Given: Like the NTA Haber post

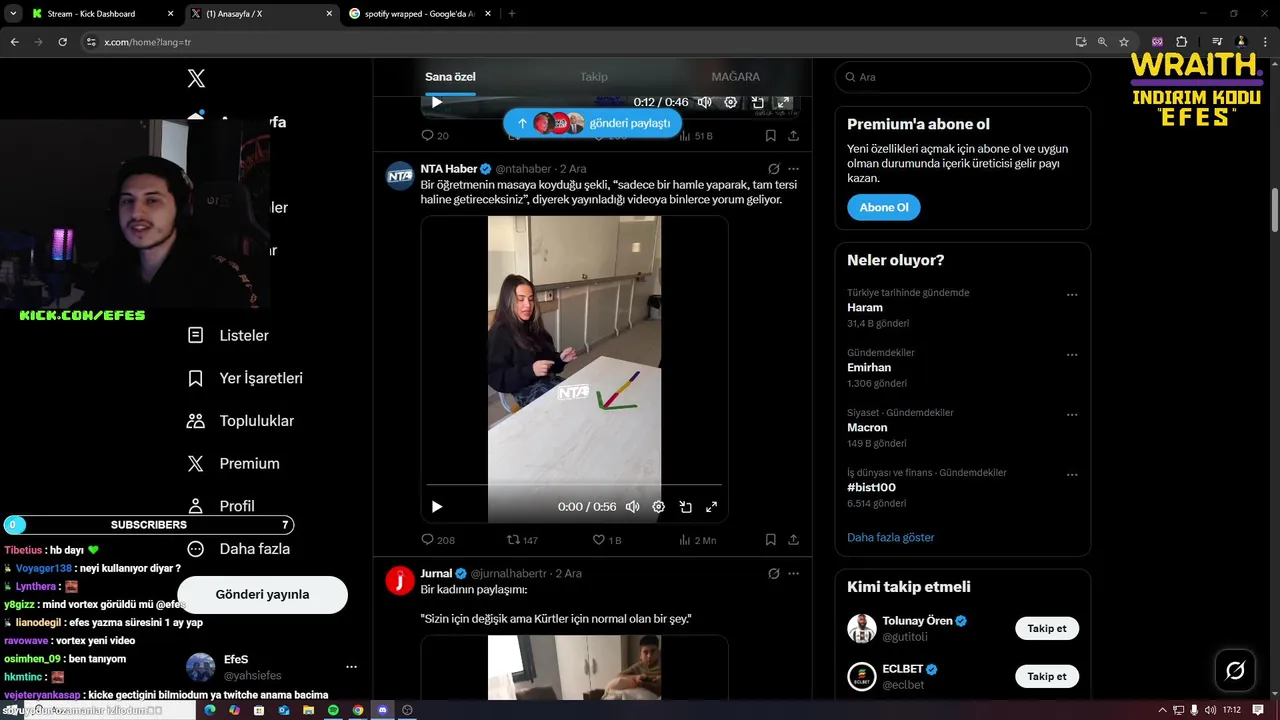Looking at the screenshot, I should tap(607, 540).
